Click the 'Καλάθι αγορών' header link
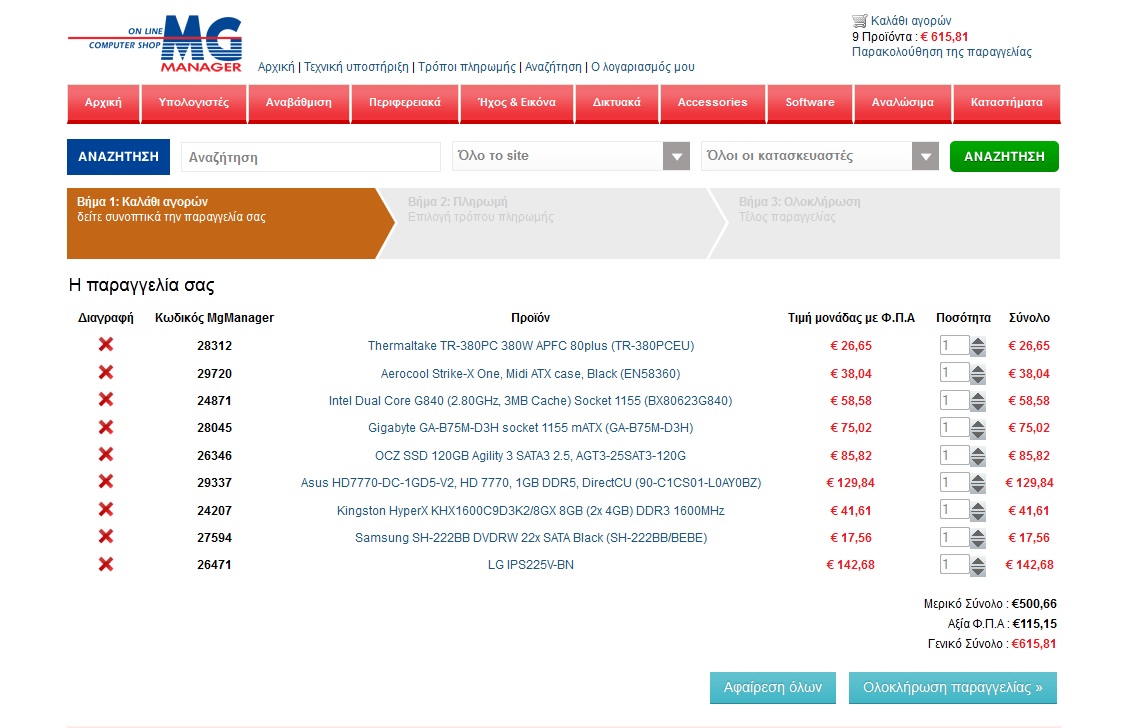This screenshot has width=1129, height=728. coord(912,21)
